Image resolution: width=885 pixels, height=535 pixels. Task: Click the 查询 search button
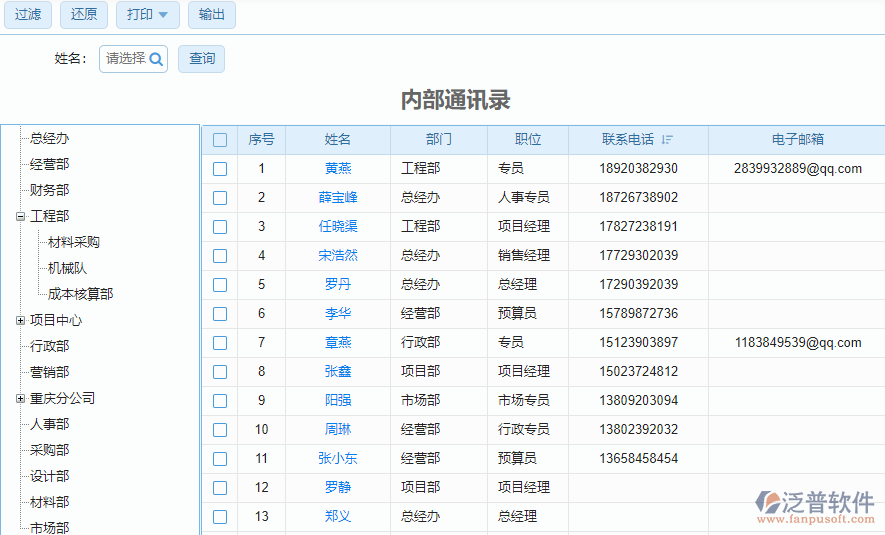[x=202, y=59]
